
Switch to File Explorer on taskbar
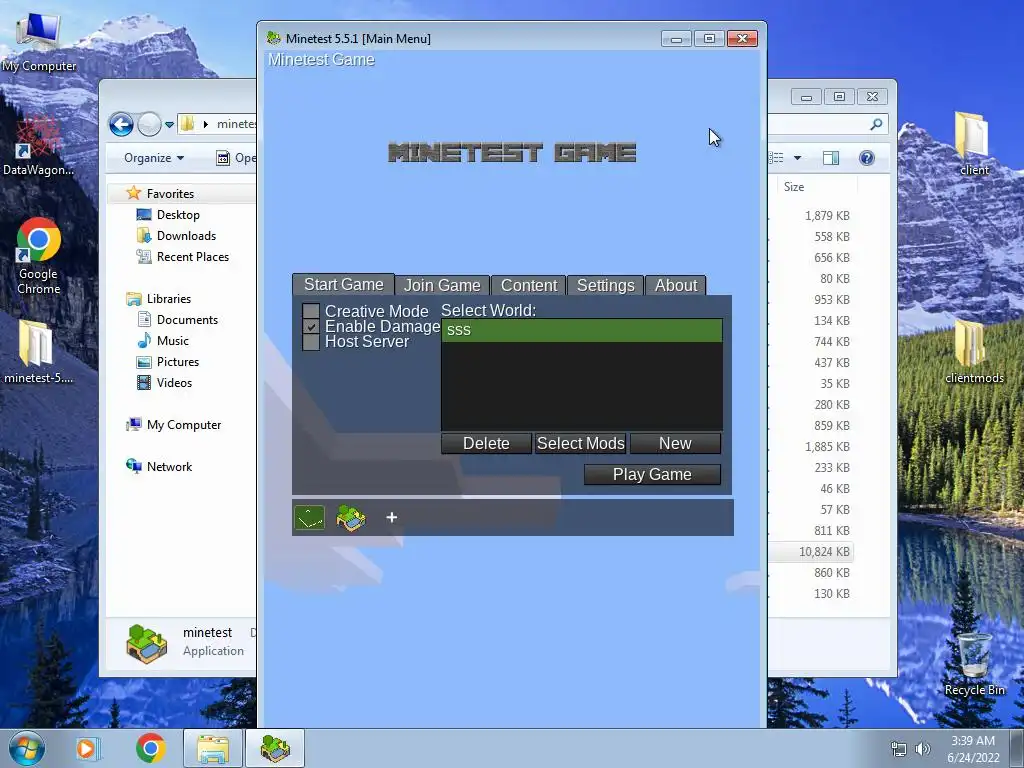click(x=212, y=748)
